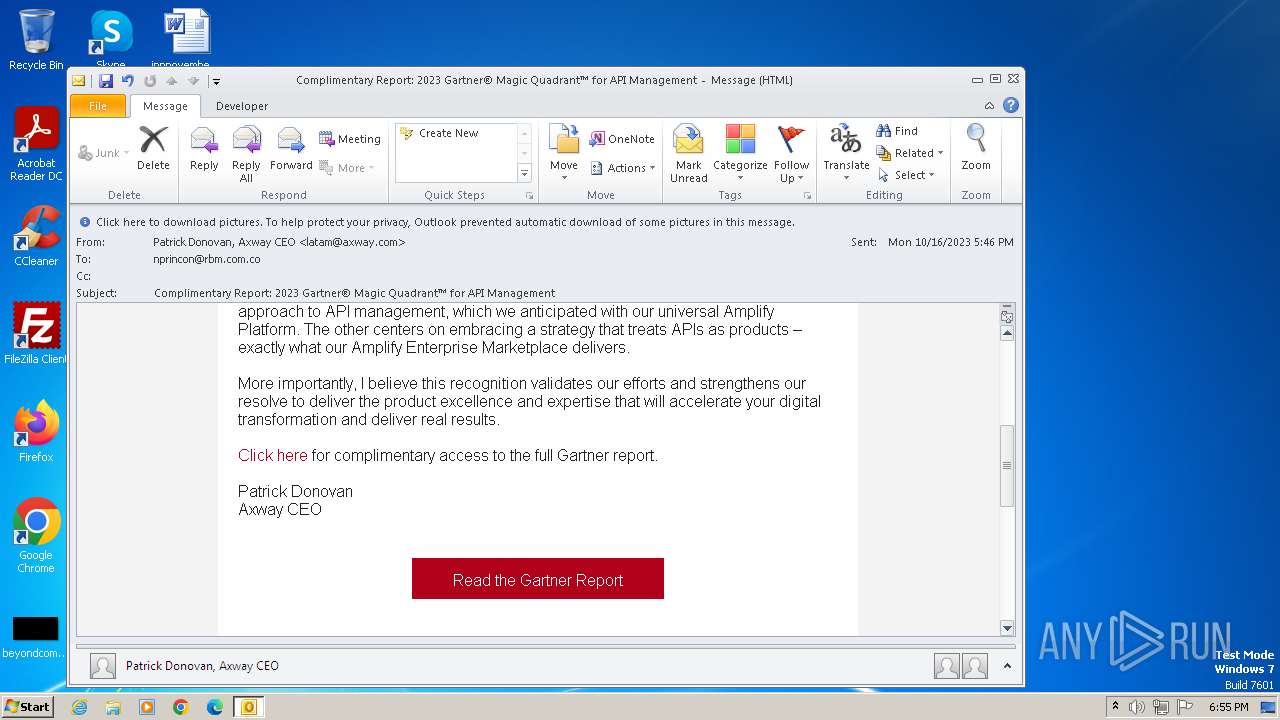Expand the More respond options
Image resolution: width=1280 pixels, height=720 pixels.
point(346,168)
